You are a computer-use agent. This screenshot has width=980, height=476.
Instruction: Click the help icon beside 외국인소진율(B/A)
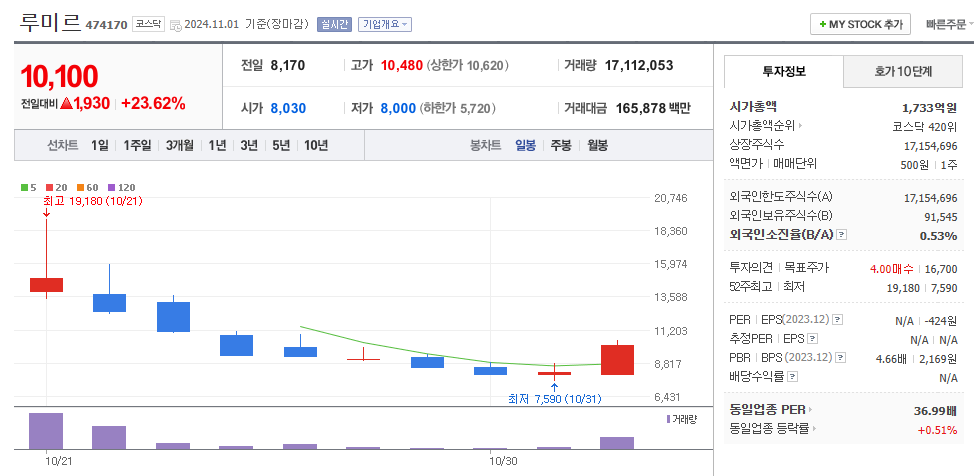click(x=842, y=235)
